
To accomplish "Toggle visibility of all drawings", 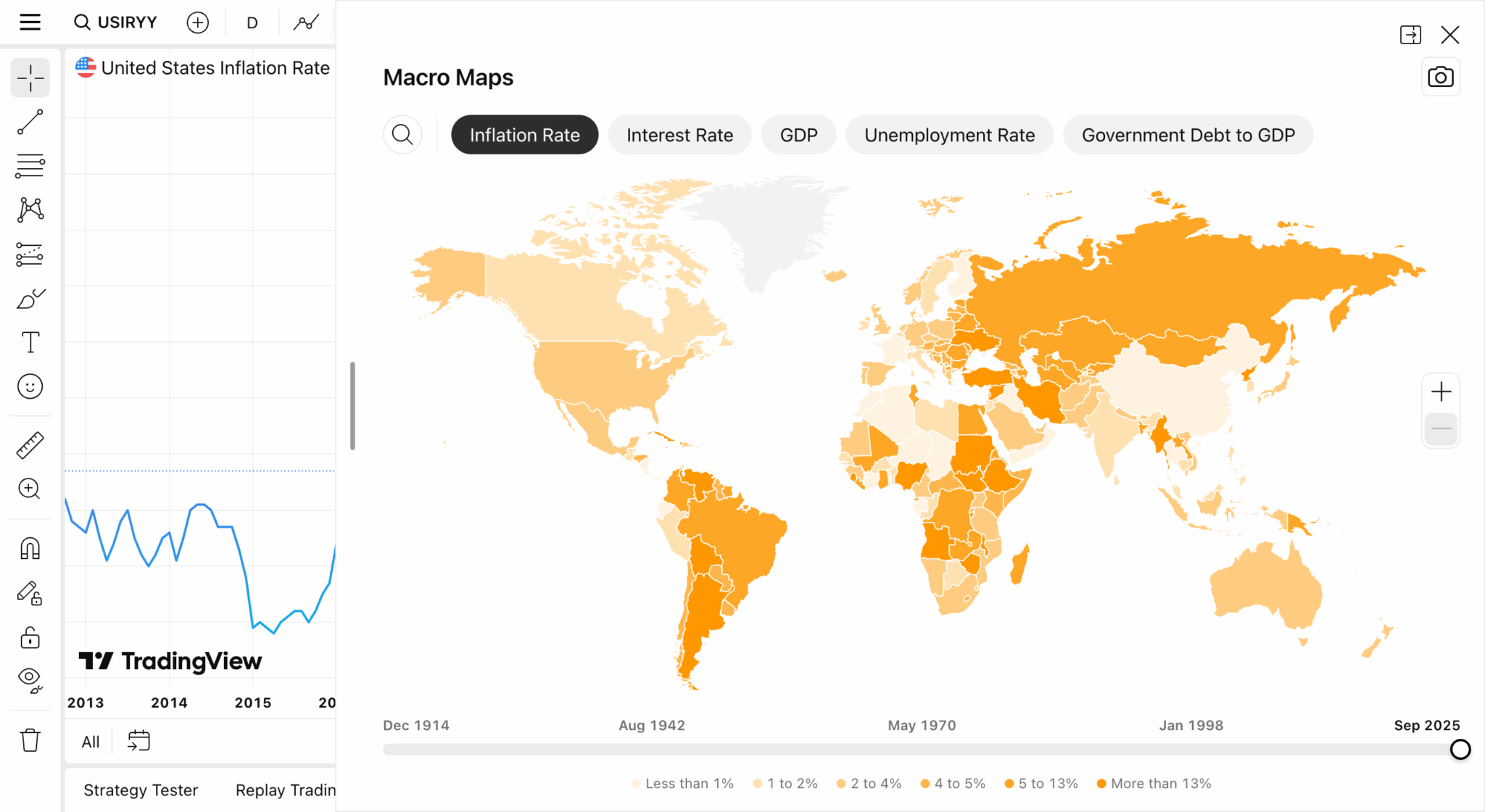I will click(30, 679).
